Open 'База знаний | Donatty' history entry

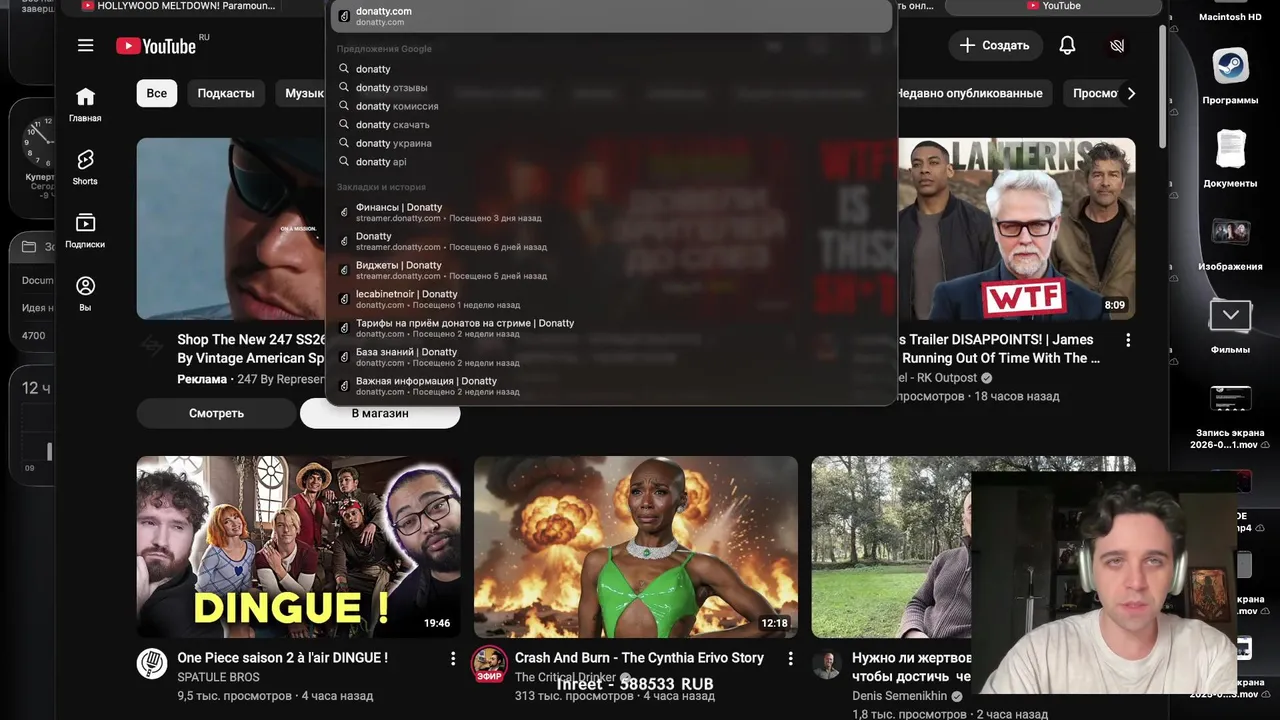(611, 357)
